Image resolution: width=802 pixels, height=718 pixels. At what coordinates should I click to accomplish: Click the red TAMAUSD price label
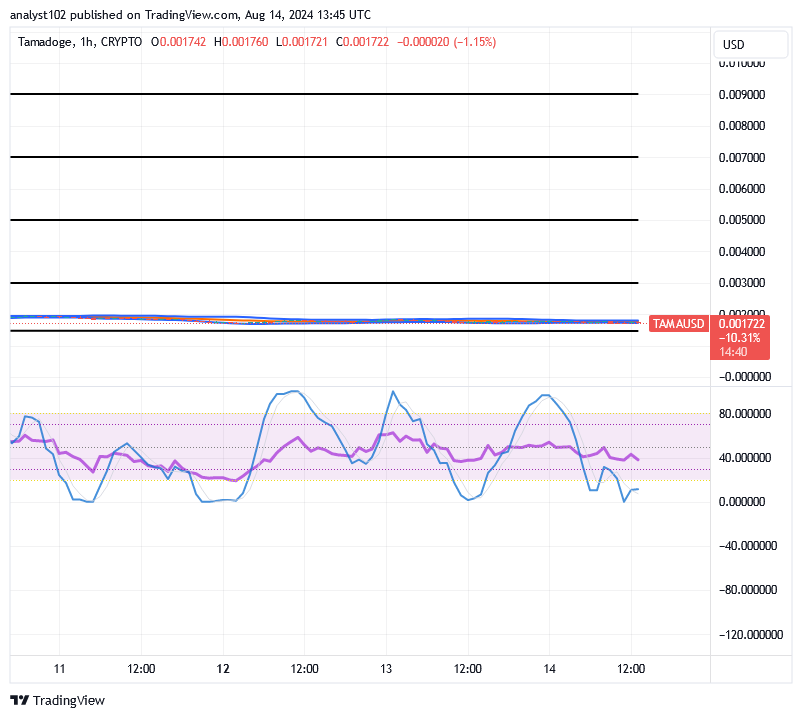click(679, 324)
